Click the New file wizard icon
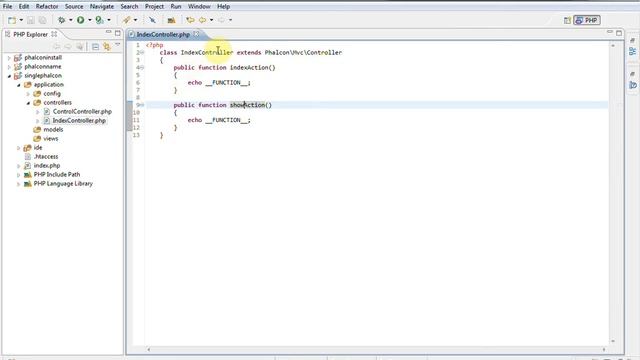Screen dimensions: 640x360 [12, 20]
